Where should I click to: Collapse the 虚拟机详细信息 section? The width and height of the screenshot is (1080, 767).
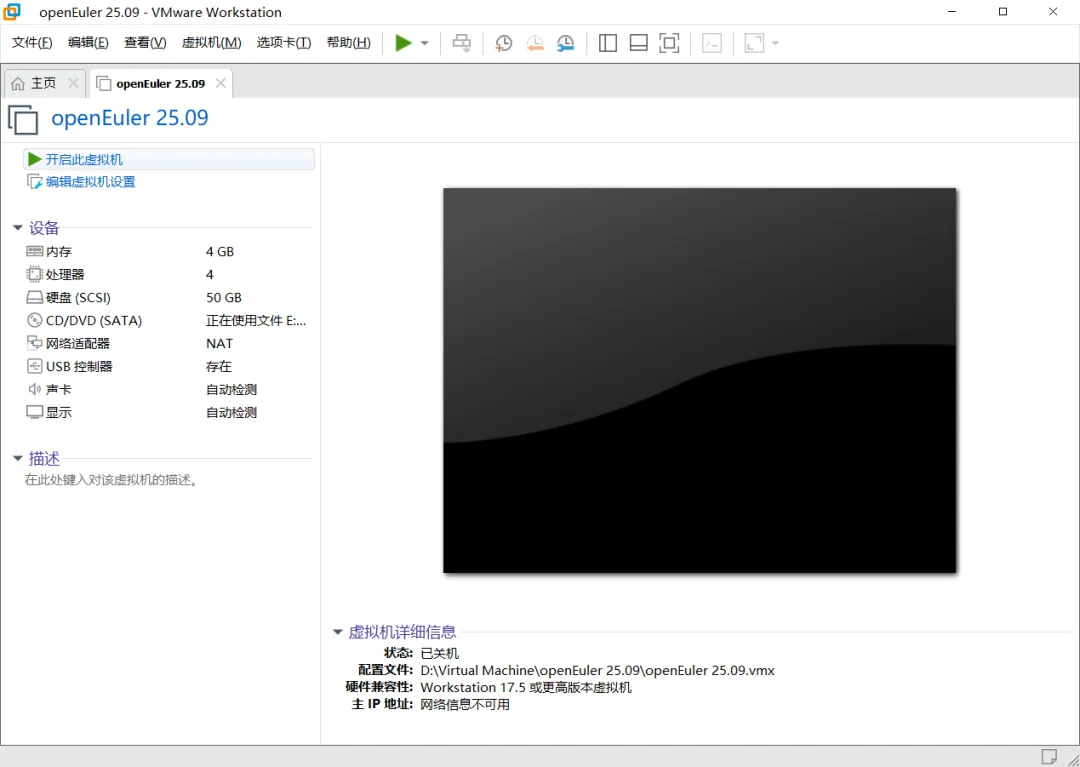pyautogui.click(x=338, y=632)
